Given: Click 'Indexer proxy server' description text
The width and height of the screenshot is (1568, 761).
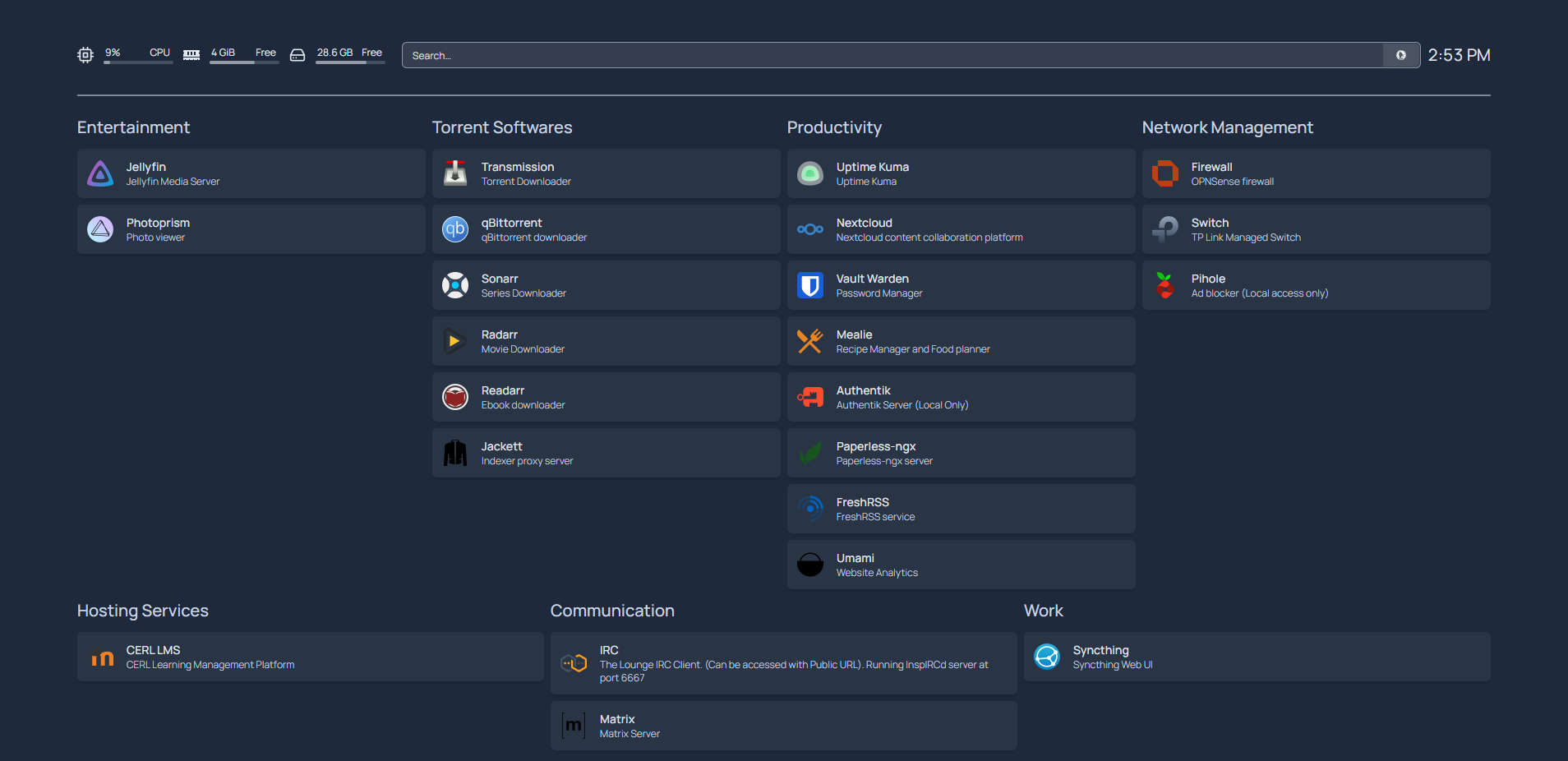Looking at the screenshot, I should [x=527, y=461].
